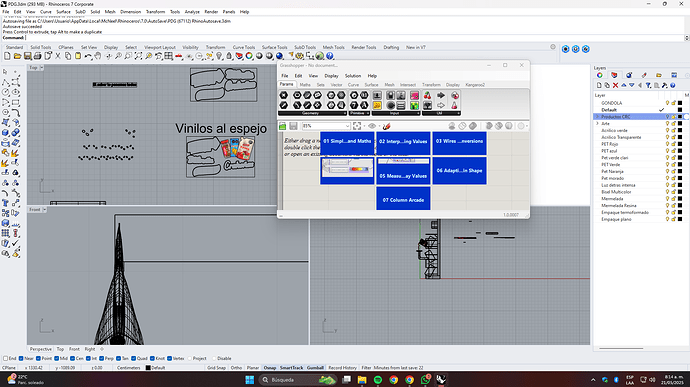Open Grasshopper zoom percentage dropdown

(348, 126)
